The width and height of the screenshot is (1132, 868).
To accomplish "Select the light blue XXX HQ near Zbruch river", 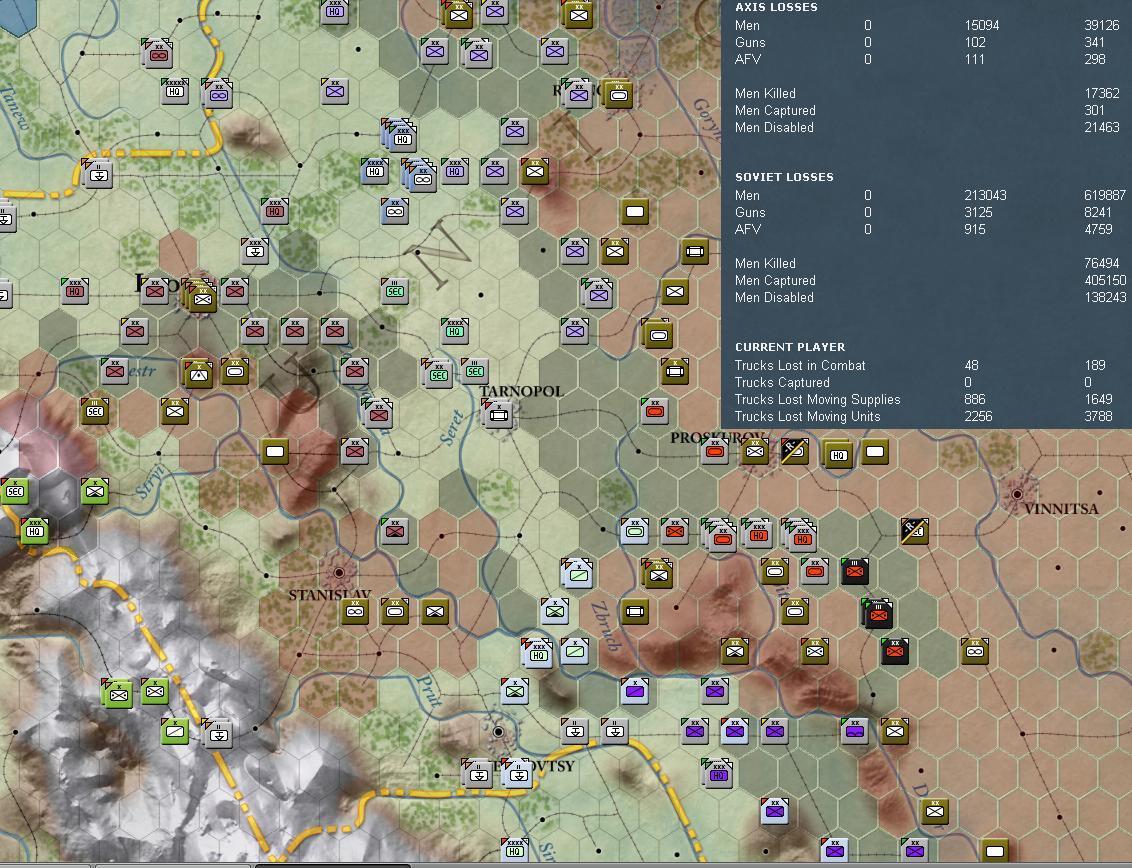I will (536, 653).
